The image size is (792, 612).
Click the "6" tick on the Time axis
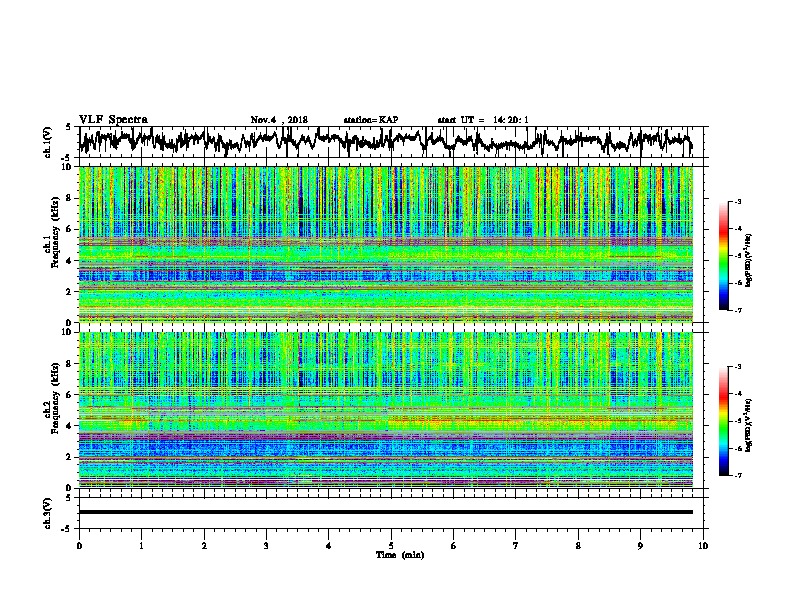pos(454,546)
